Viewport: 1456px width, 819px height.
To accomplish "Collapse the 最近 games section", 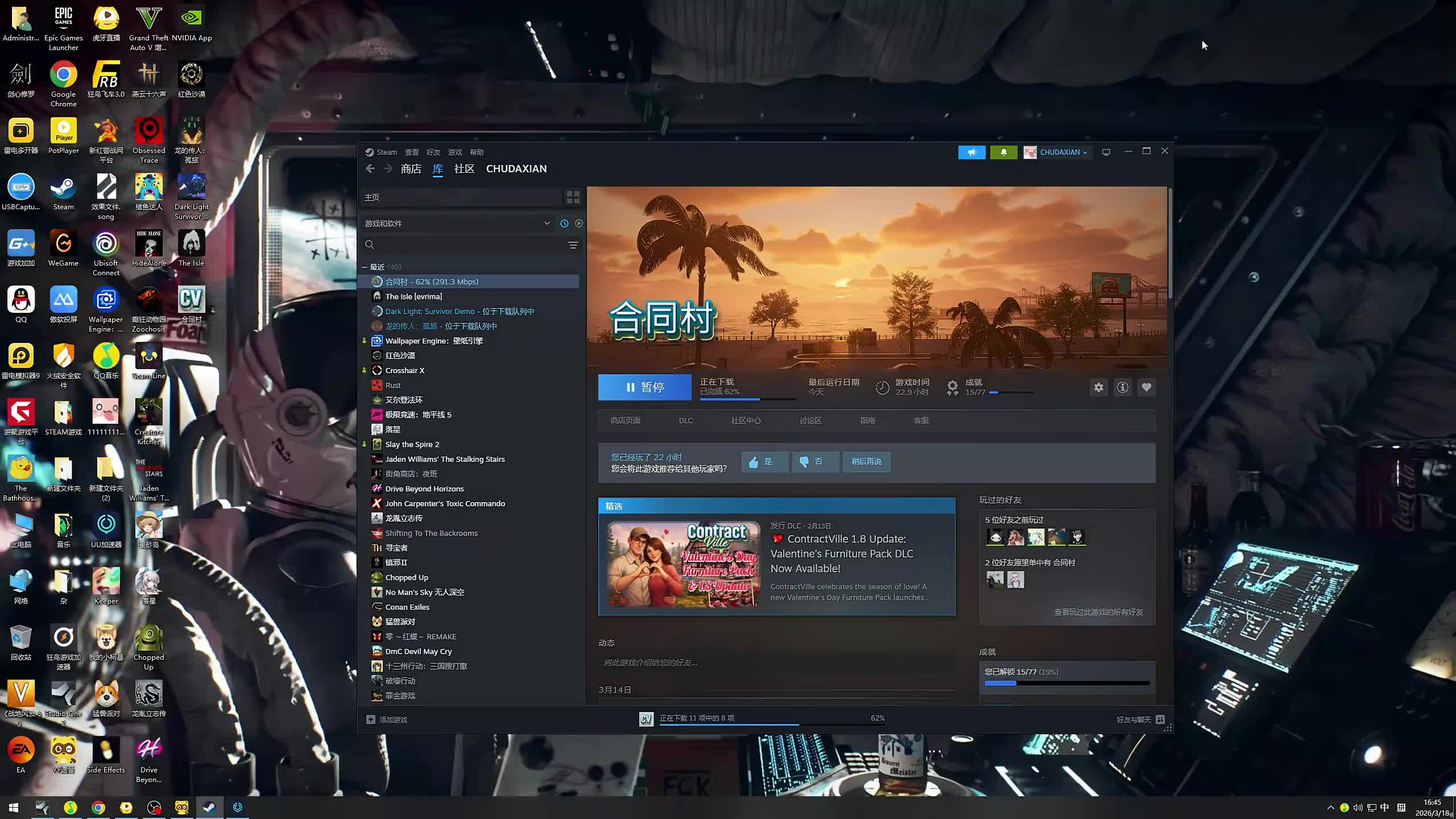I will (x=365, y=267).
